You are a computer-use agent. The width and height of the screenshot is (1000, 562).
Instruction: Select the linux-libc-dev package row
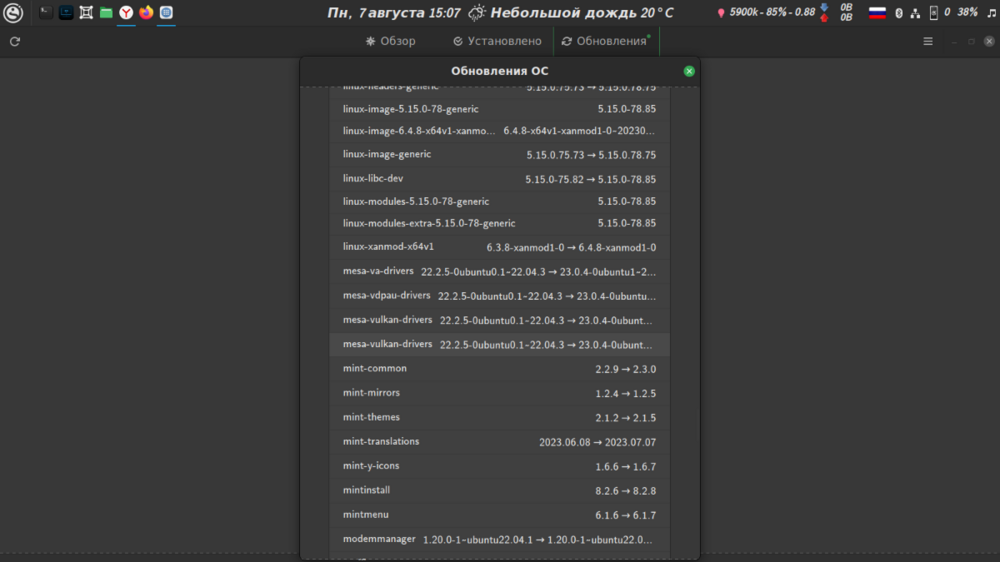(499, 179)
